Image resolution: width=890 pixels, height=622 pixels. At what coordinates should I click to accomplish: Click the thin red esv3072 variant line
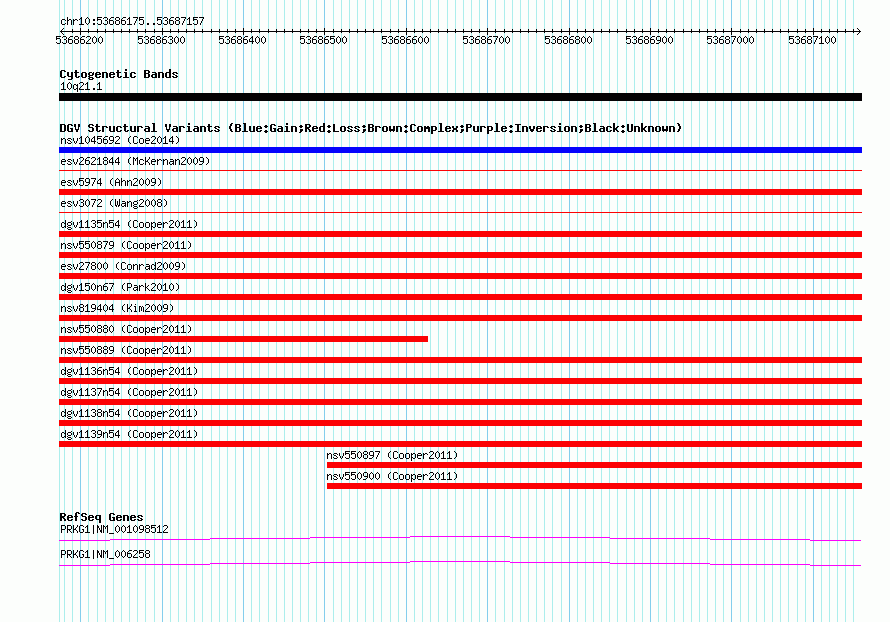pos(460,212)
